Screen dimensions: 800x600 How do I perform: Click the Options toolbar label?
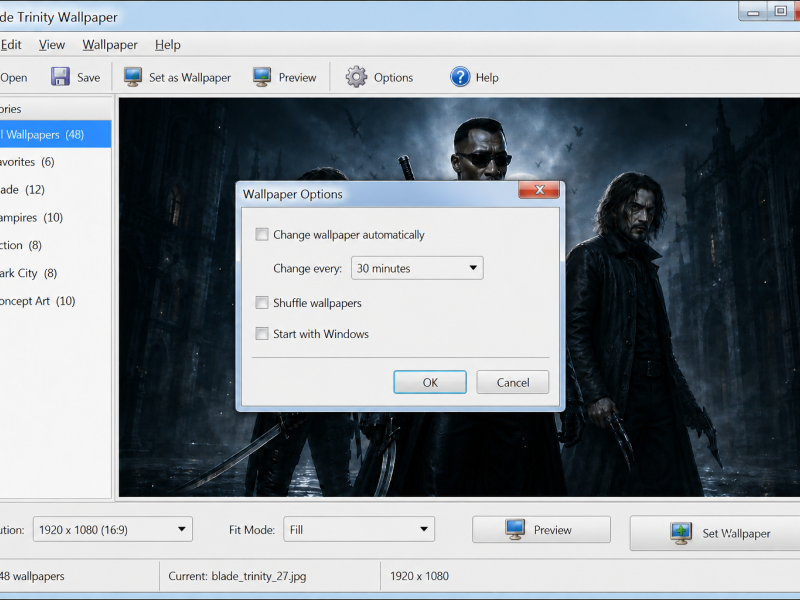[x=393, y=78]
